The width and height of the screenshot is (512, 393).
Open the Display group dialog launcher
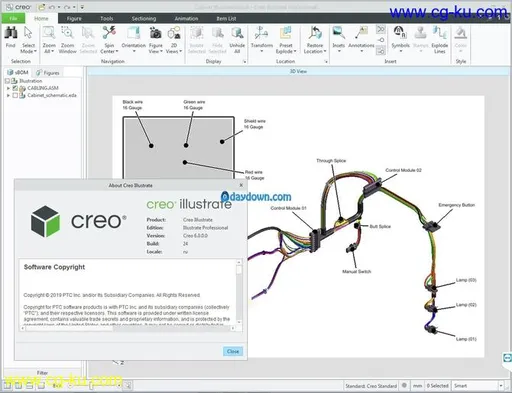pyautogui.click(x=245, y=62)
